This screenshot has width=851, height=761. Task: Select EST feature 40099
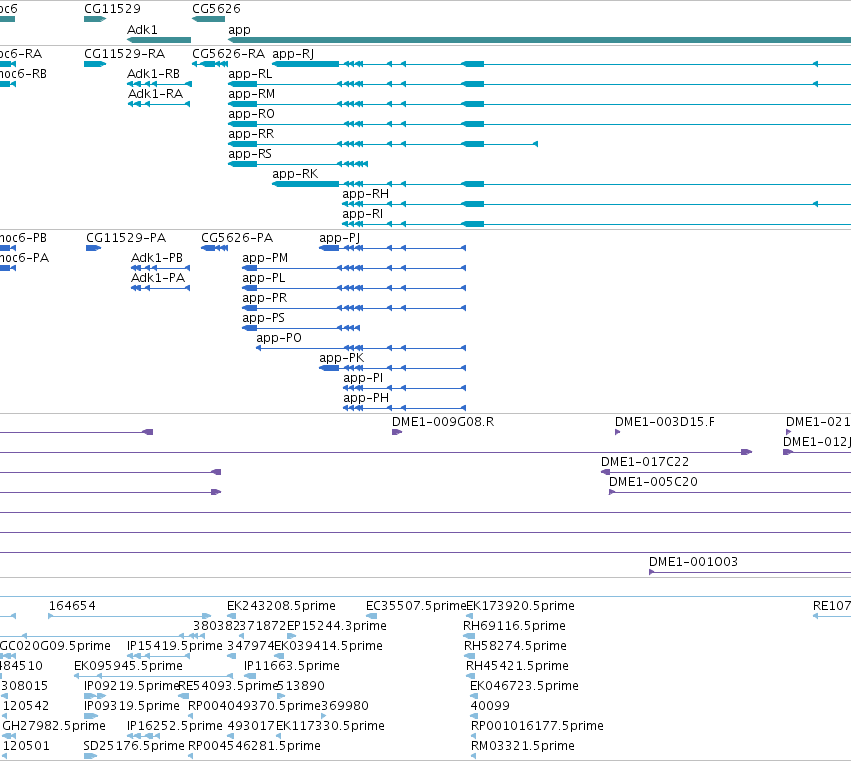(x=490, y=707)
